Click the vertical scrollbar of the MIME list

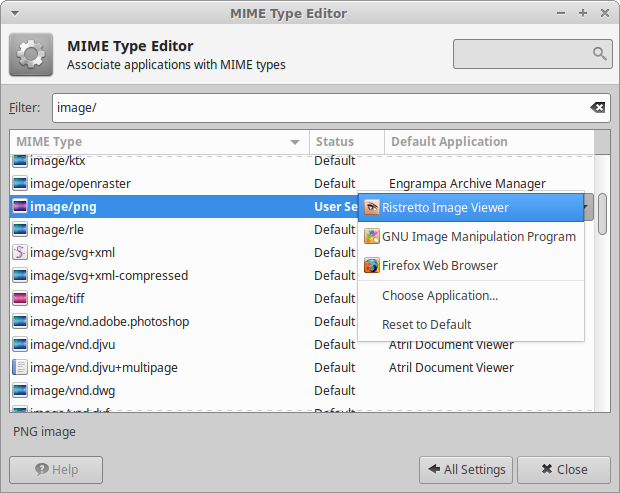click(x=602, y=215)
